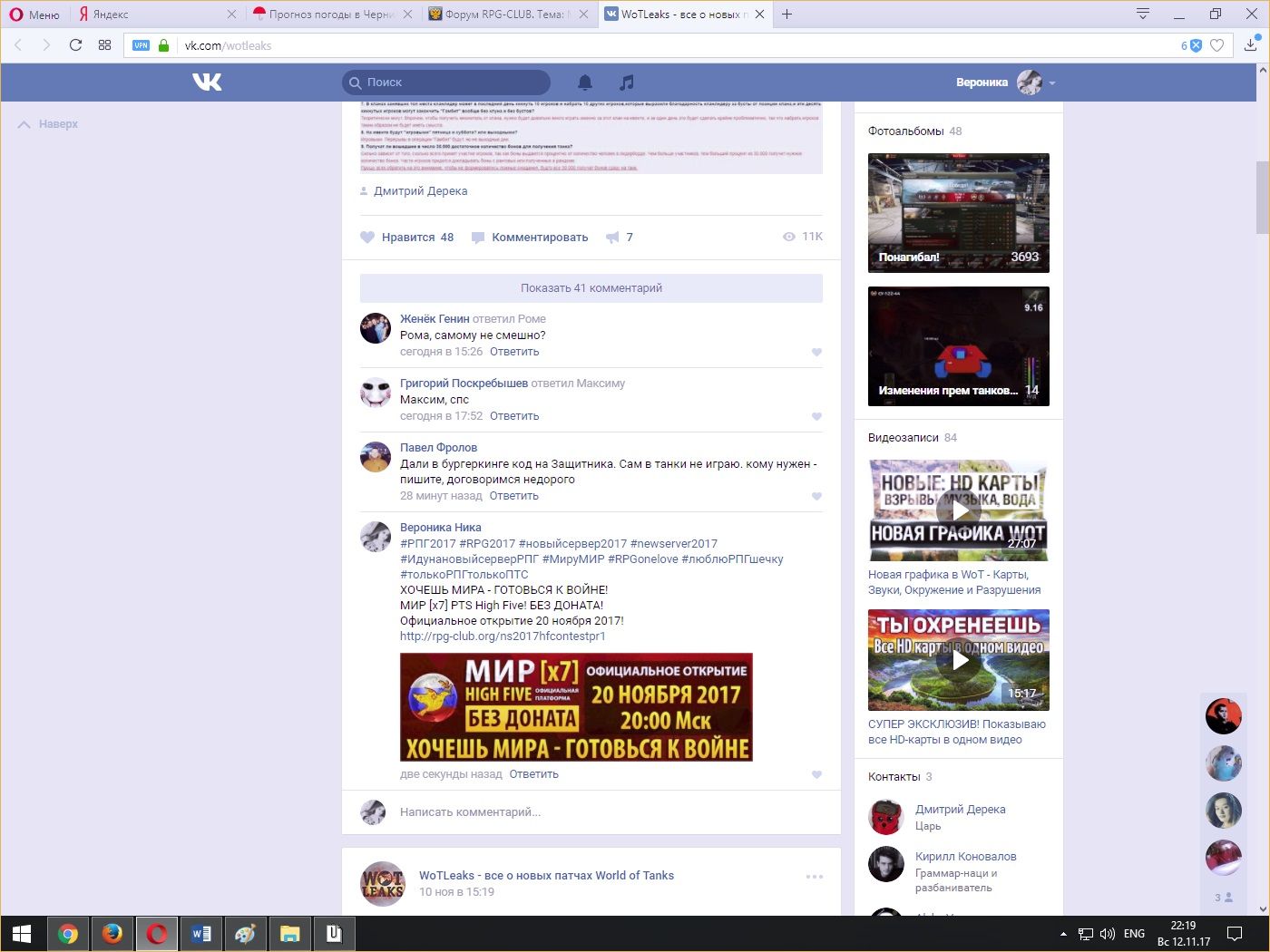Viewport: 1270px width, 952px height.
Task: Open the Opera speed dial grid icon
Action: point(104,45)
